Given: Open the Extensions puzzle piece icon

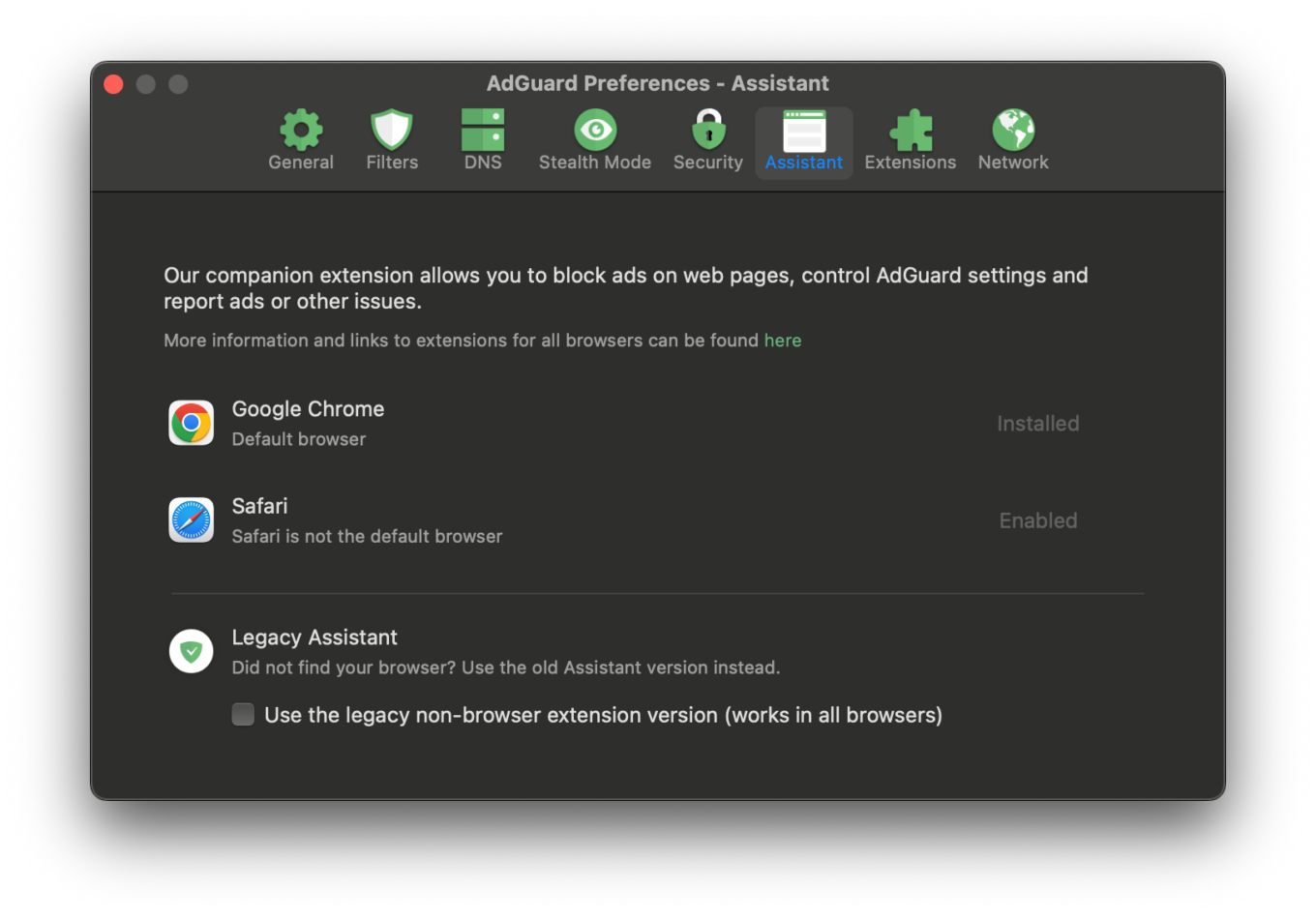Looking at the screenshot, I should (x=911, y=130).
